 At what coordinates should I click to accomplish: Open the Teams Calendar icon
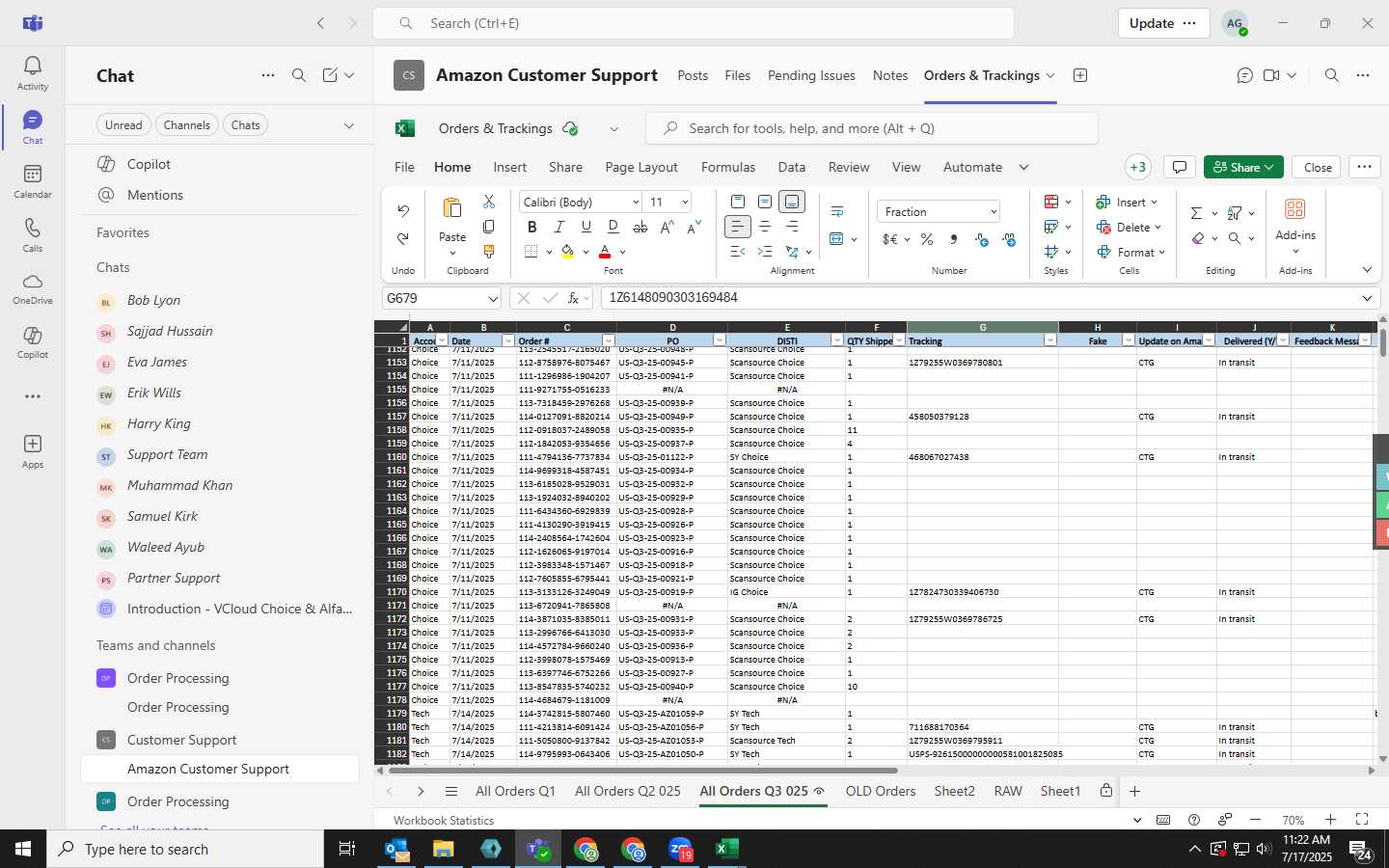click(32, 181)
